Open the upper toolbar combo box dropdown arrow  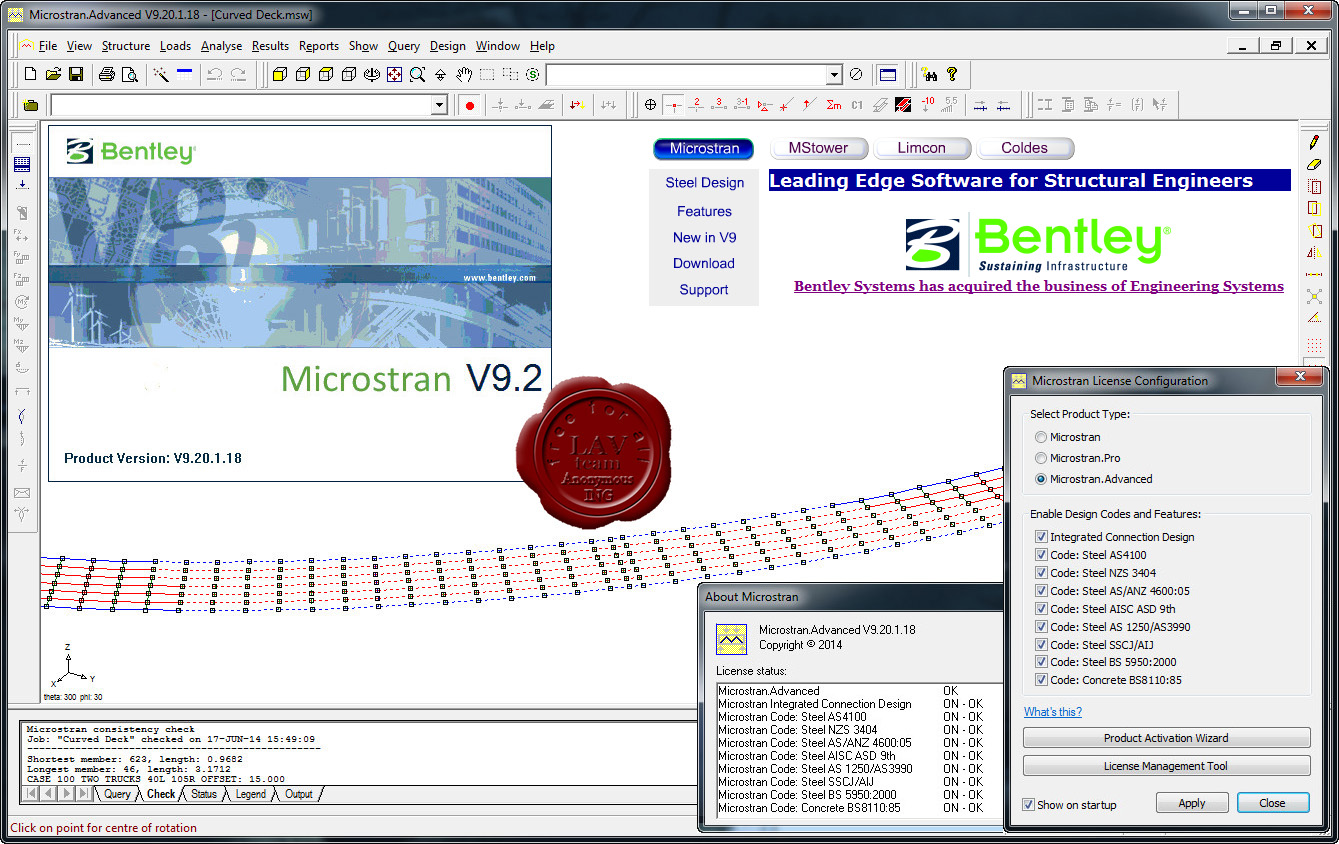pyautogui.click(x=834, y=75)
